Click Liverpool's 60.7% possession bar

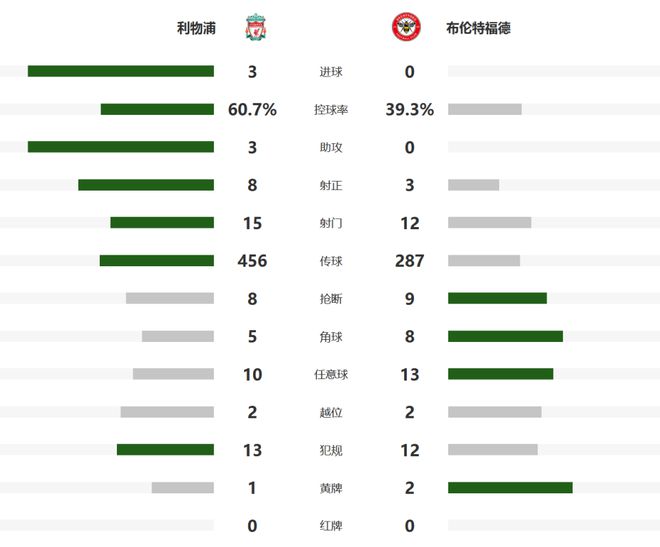pos(157,109)
